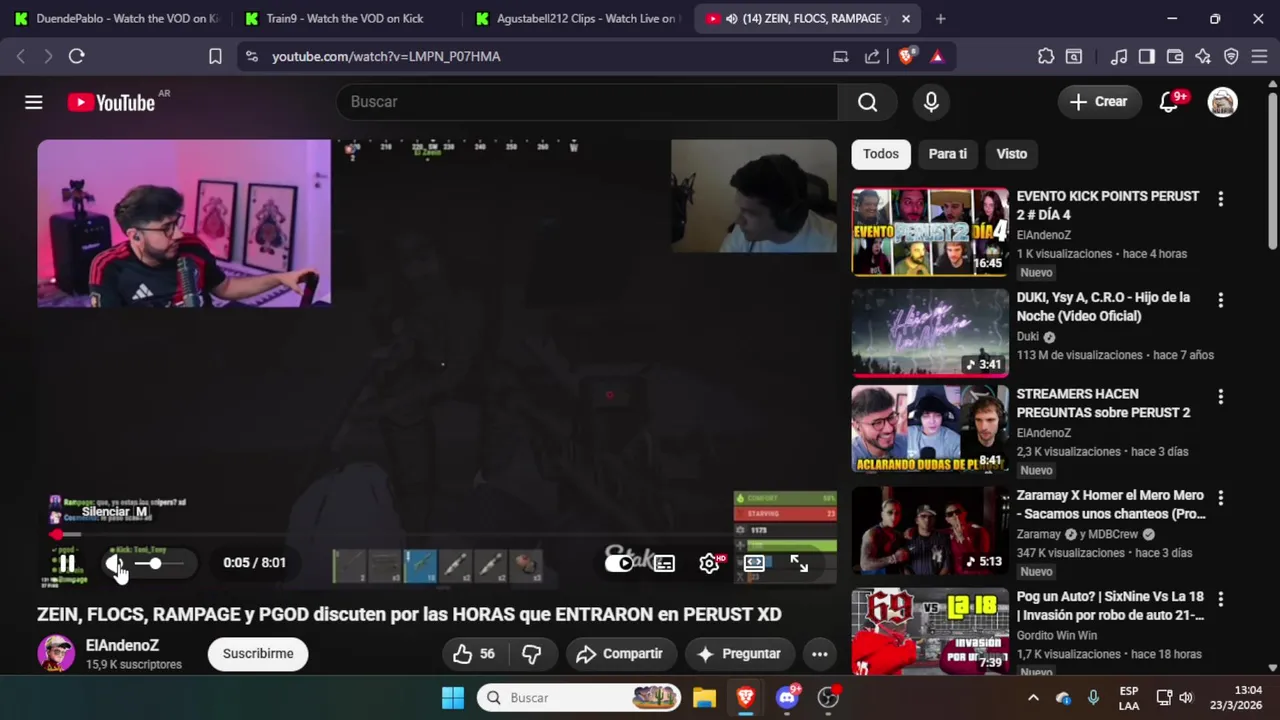Open DUKI Hijo de la Noche thumbnail
Viewport: 1280px width, 720px height.
tap(930, 333)
